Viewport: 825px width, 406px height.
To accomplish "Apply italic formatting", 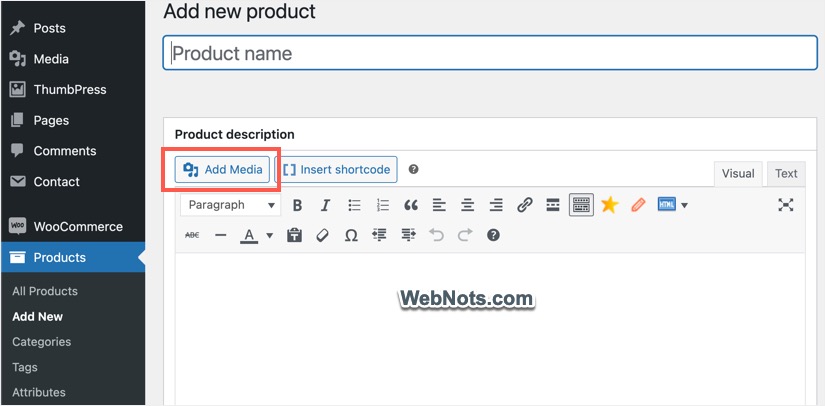I will 325,205.
